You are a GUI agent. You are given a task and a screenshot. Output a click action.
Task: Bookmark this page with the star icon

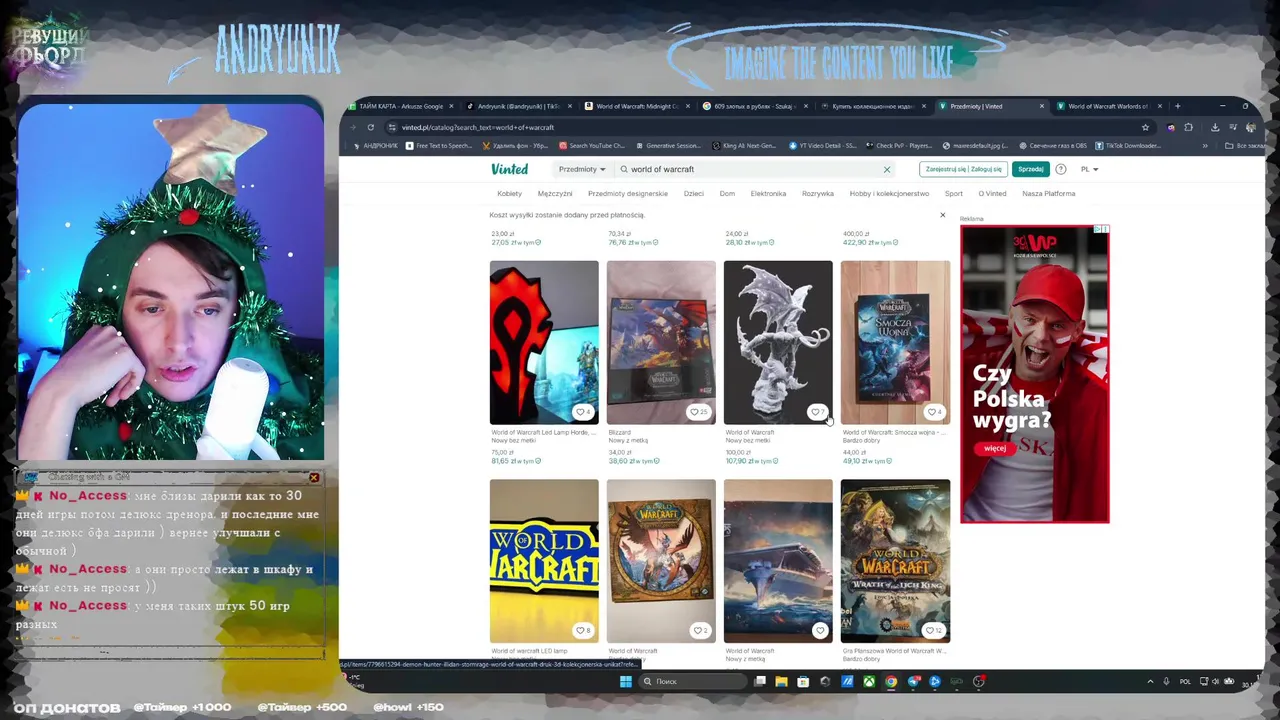(1145, 127)
